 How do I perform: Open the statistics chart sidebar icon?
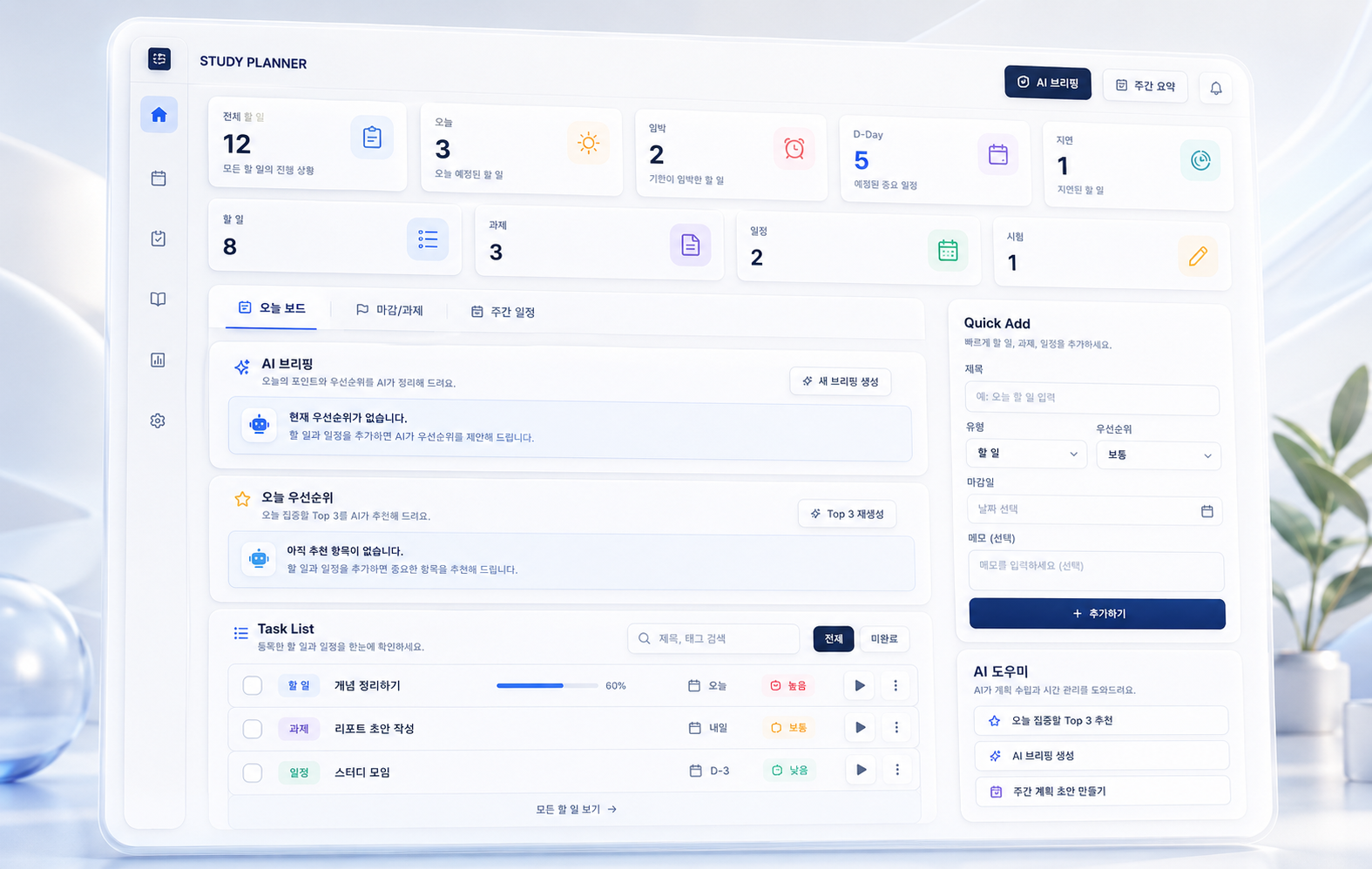tap(158, 360)
